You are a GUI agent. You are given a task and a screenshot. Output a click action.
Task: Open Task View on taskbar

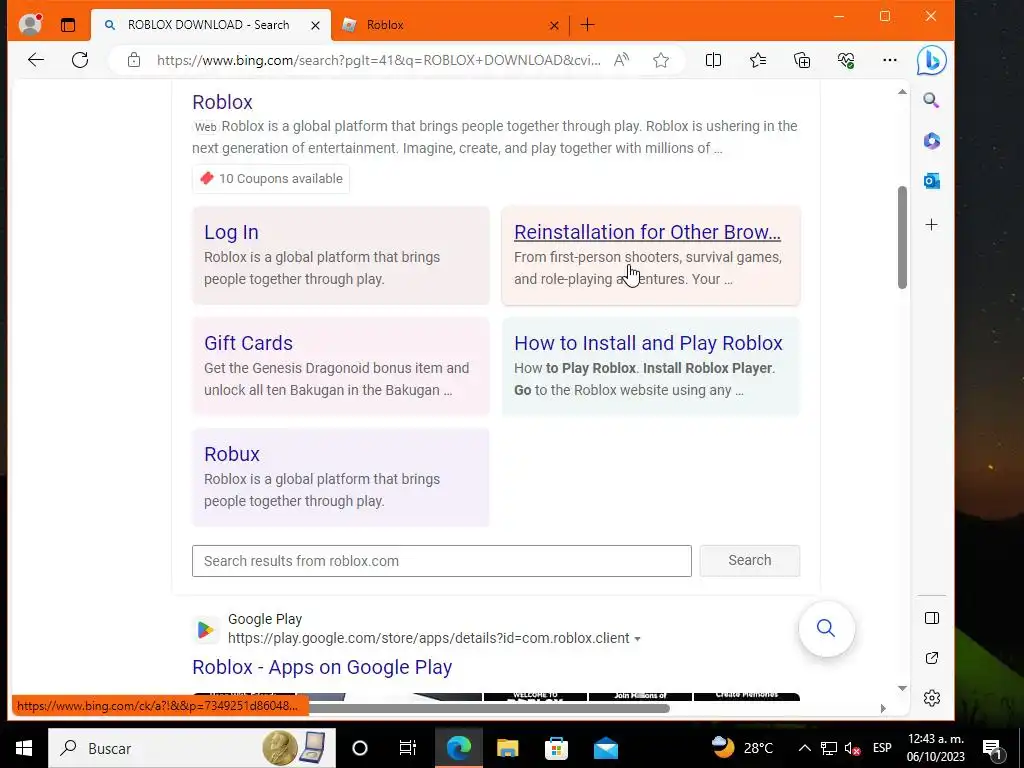[x=408, y=748]
